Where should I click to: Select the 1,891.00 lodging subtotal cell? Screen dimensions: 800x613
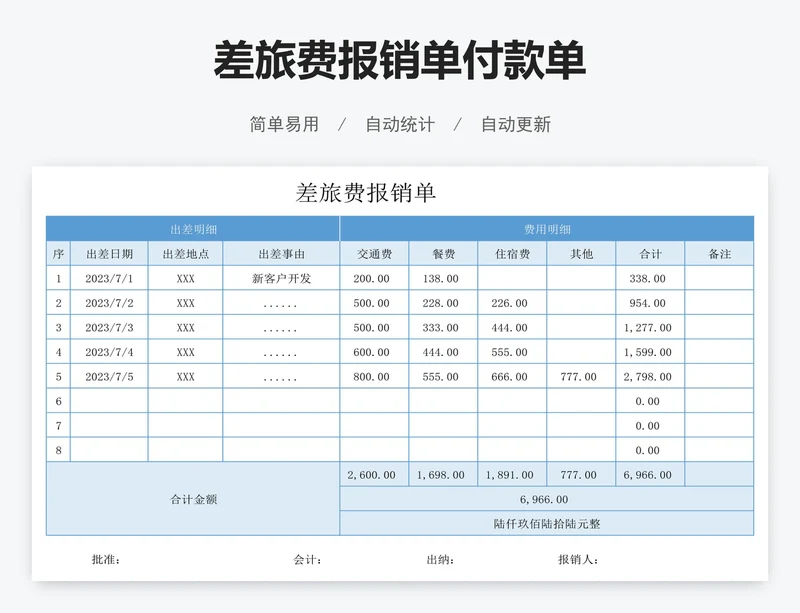[x=512, y=475]
